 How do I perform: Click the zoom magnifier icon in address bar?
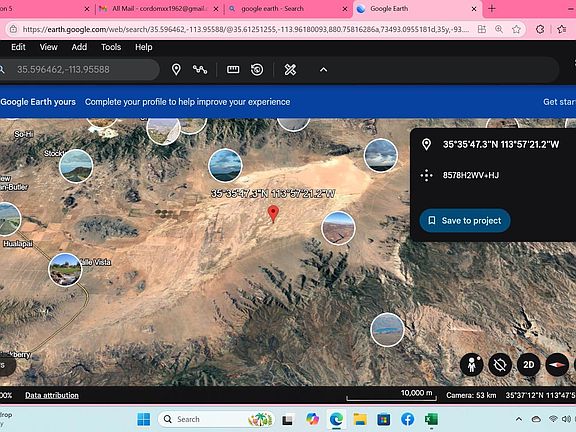coord(499,29)
